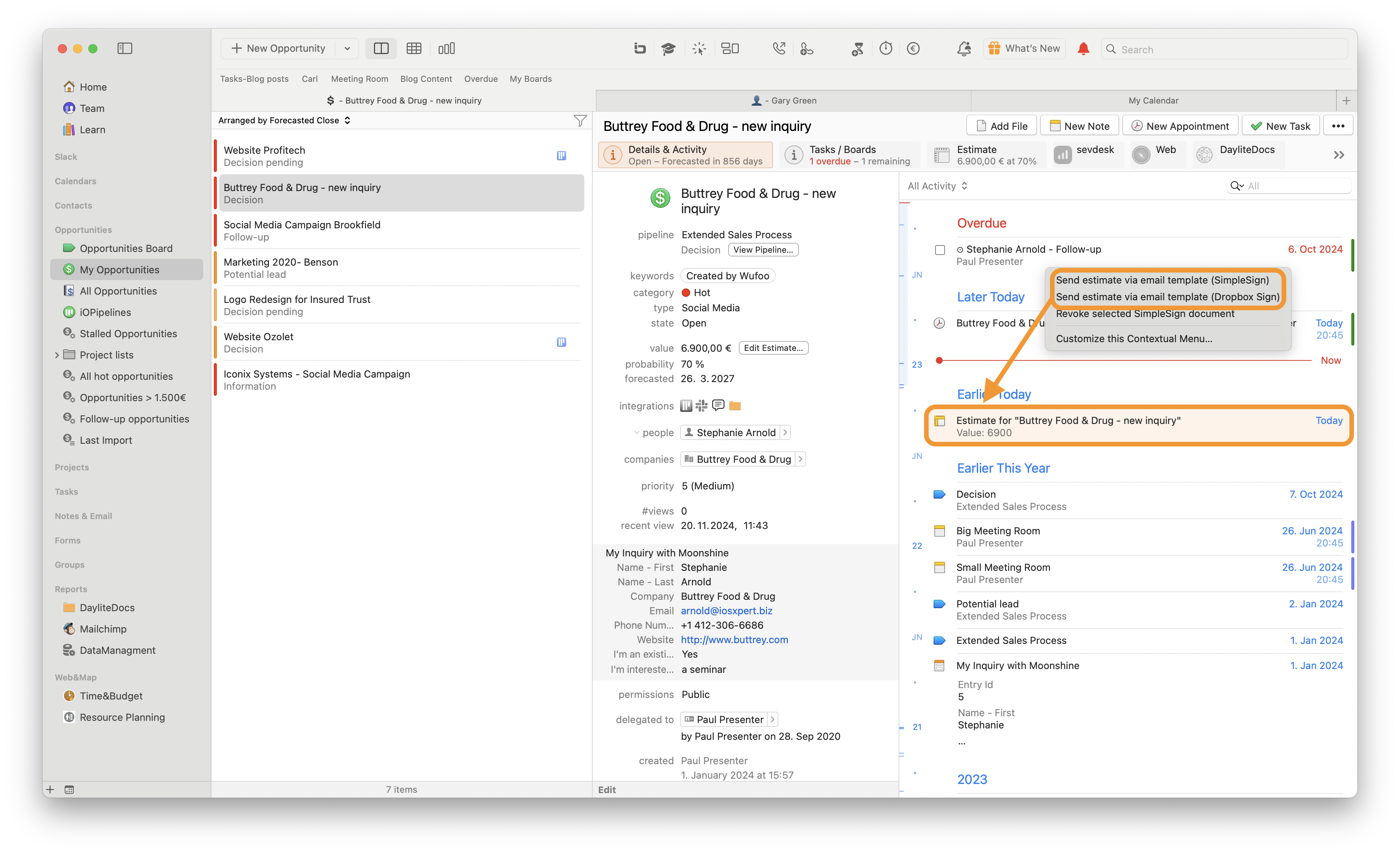Open Stephanie Arnold person chevron

click(x=785, y=432)
